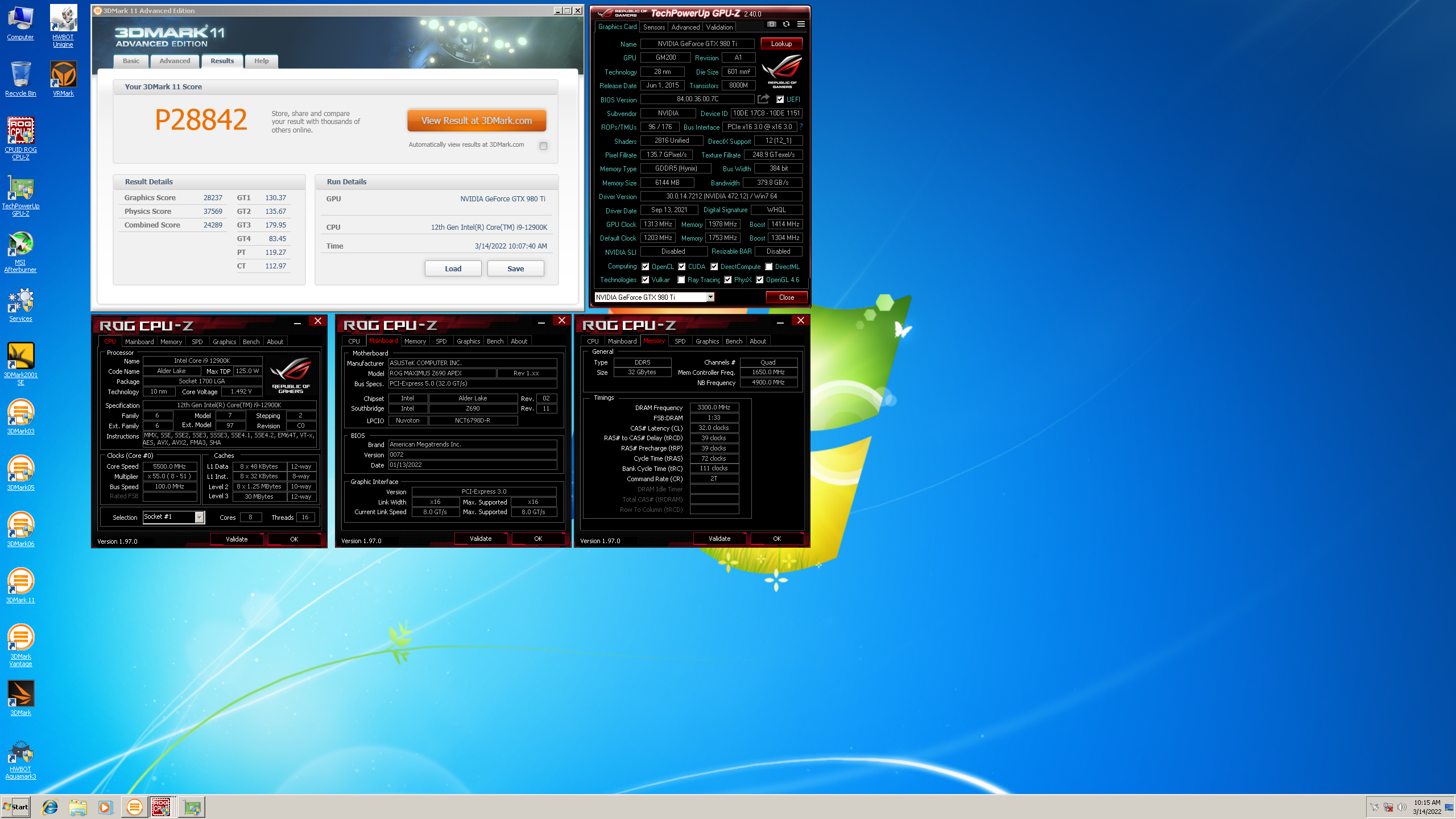Toggle automatically view results at 3DMark.com checkbox
The image size is (1456, 819).
point(543,146)
